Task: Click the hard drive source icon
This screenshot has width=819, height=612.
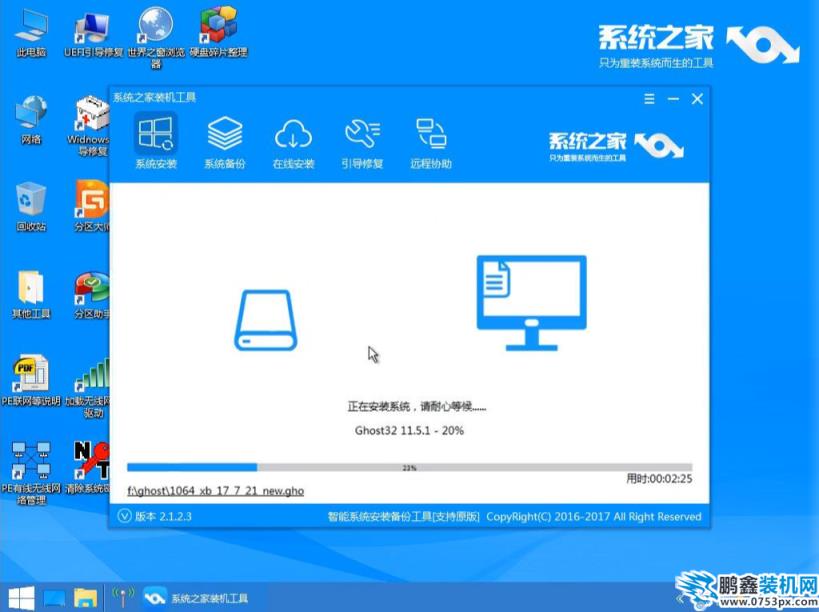Action: [265, 320]
